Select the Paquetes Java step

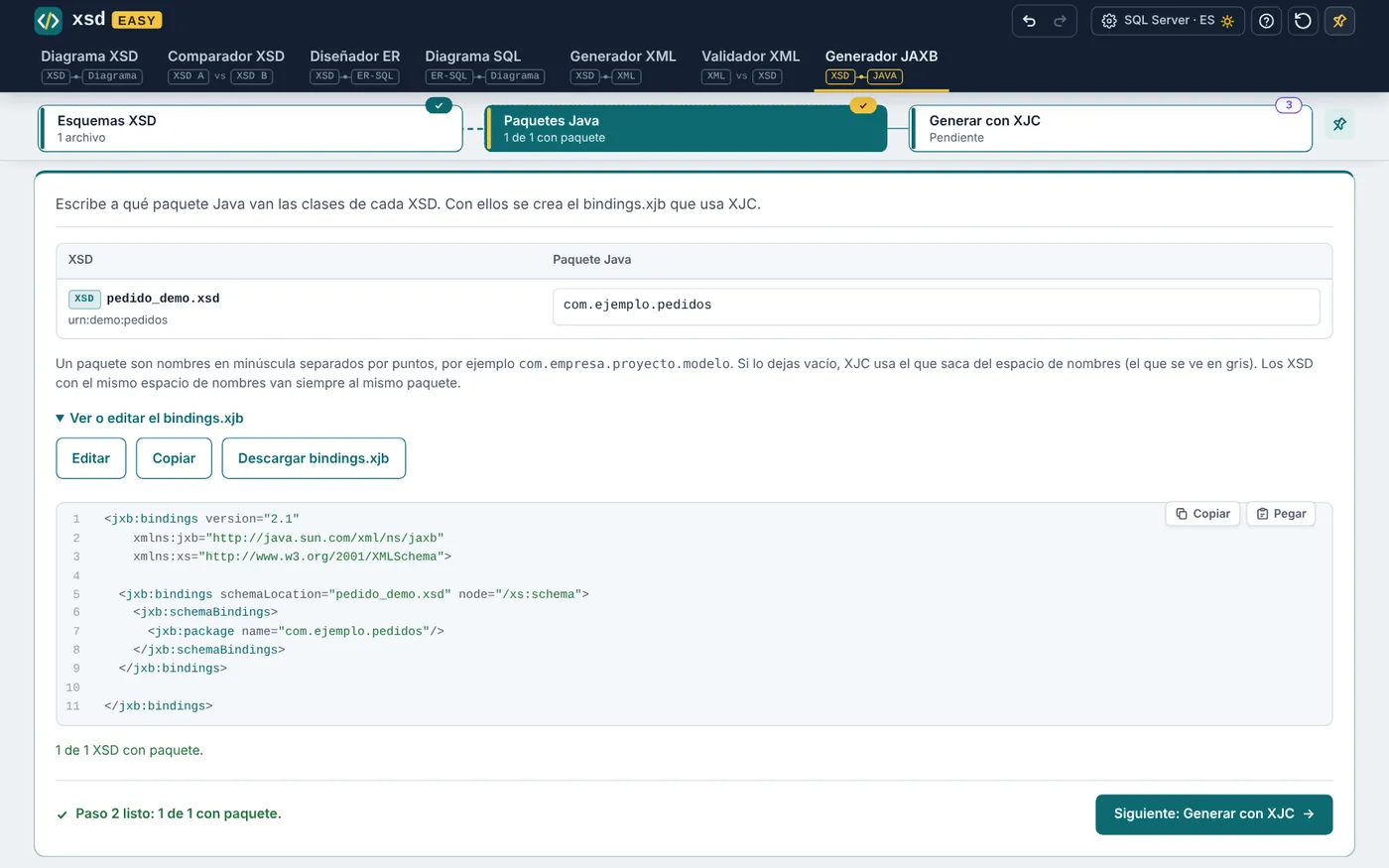click(686, 129)
